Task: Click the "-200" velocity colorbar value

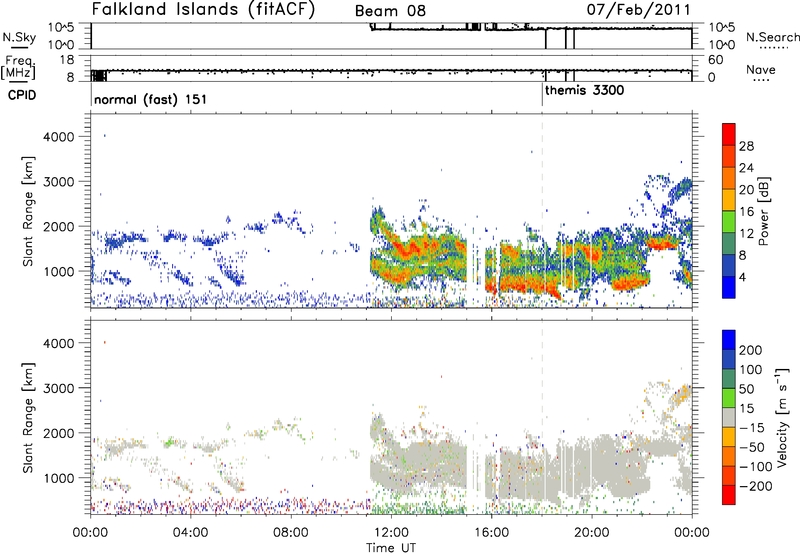Action: click(x=756, y=486)
